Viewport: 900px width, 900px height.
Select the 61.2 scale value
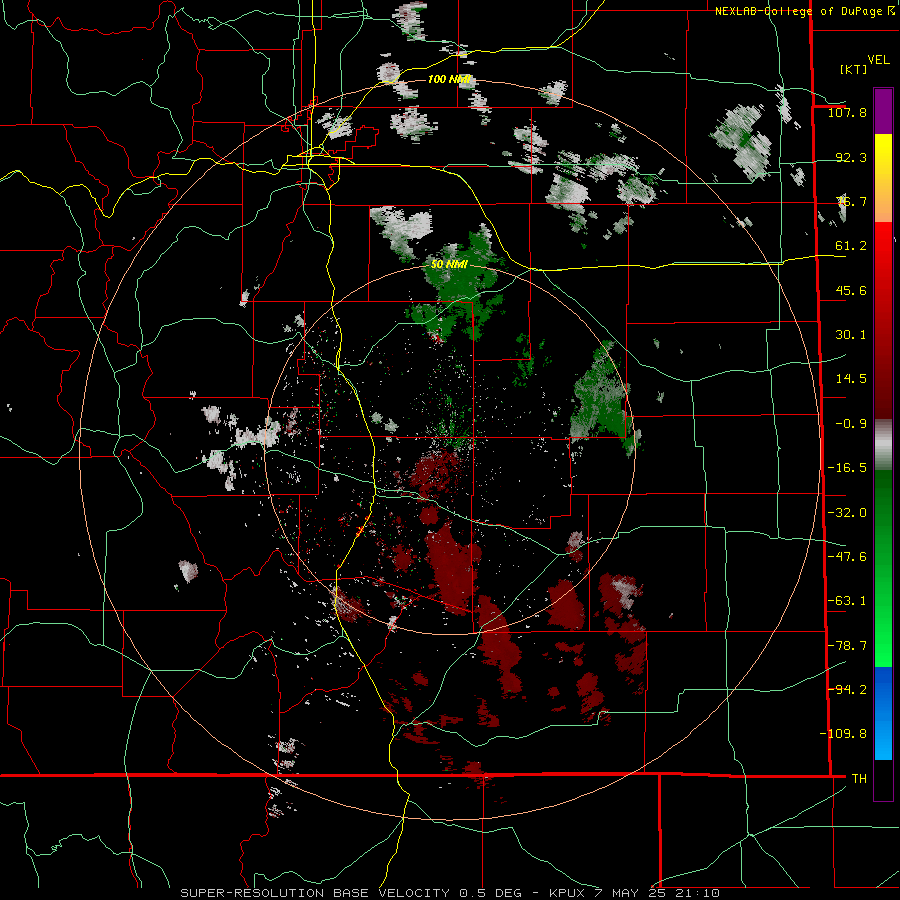851,246
